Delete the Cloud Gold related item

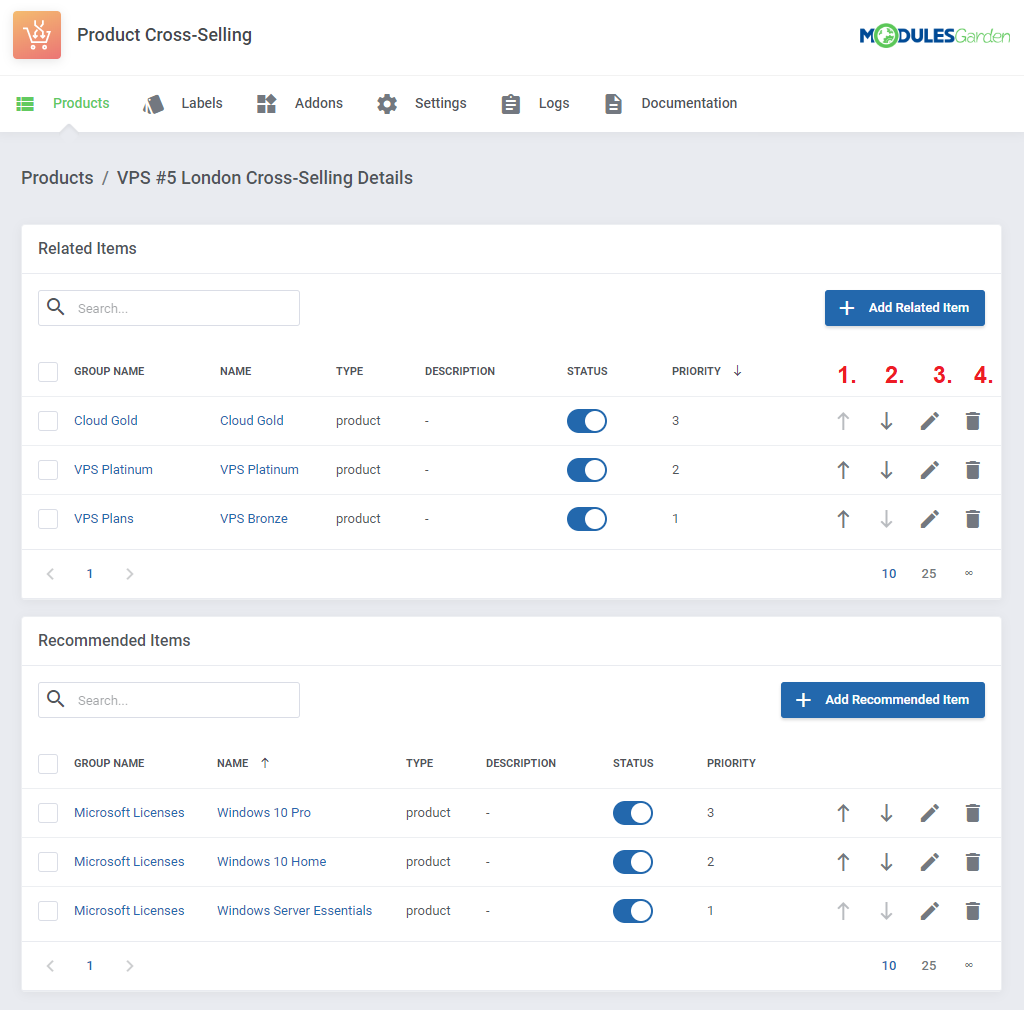point(972,421)
